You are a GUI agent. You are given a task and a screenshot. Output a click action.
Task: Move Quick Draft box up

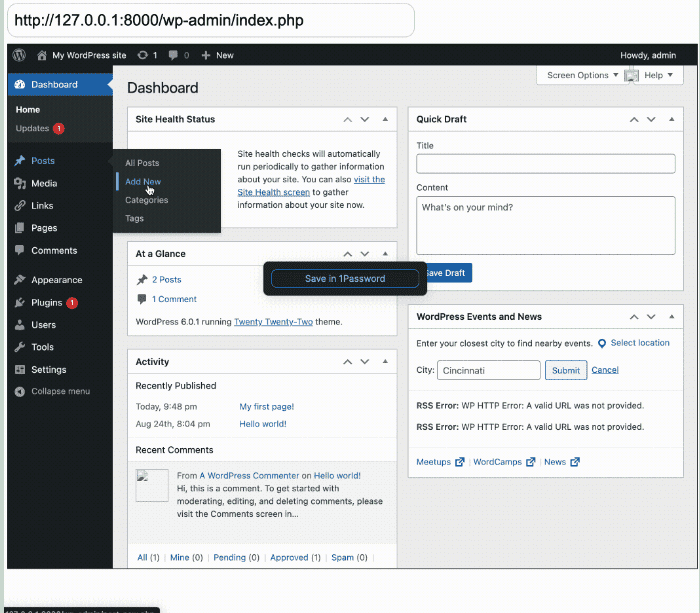point(634,120)
